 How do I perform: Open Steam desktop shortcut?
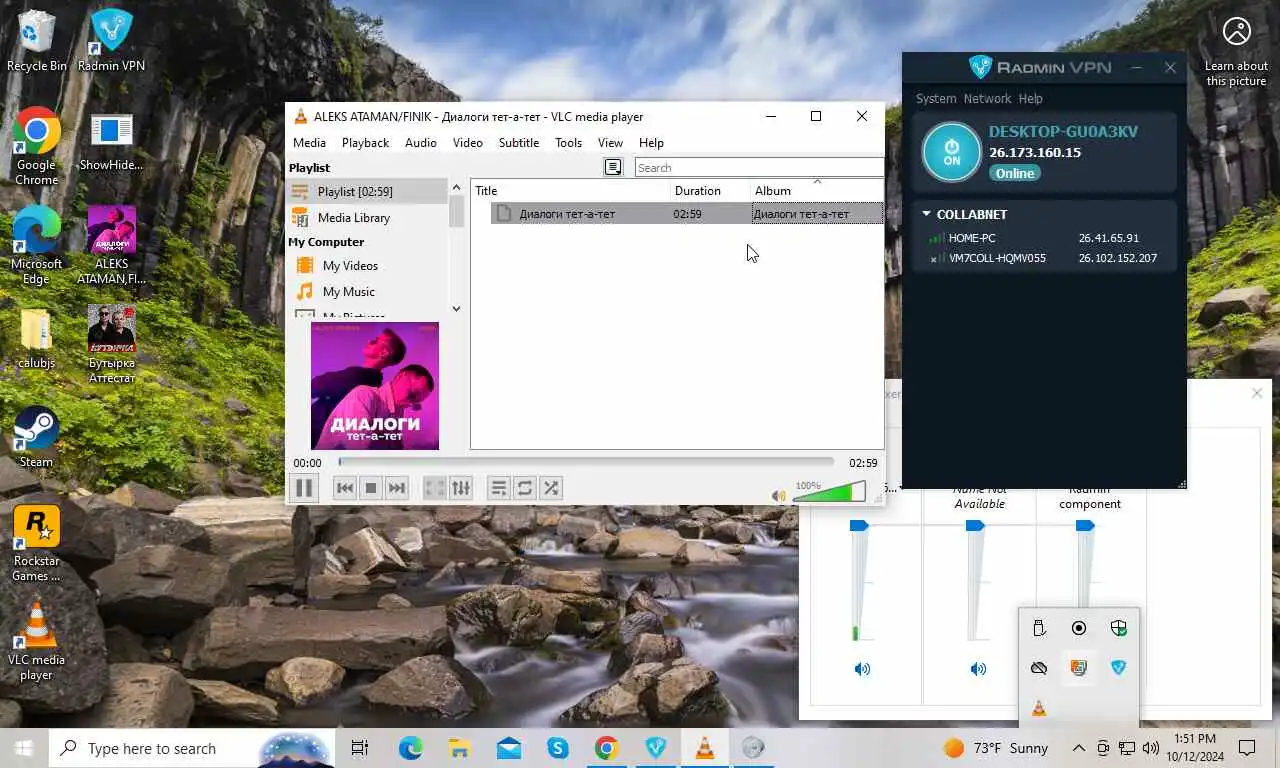point(37,437)
